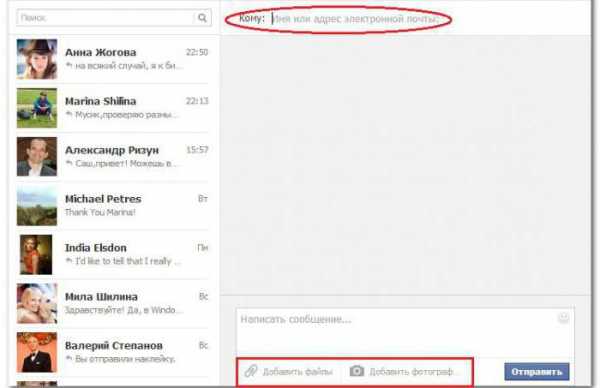Open Marina Shilina message preview
The image size is (600, 388).
122,114
